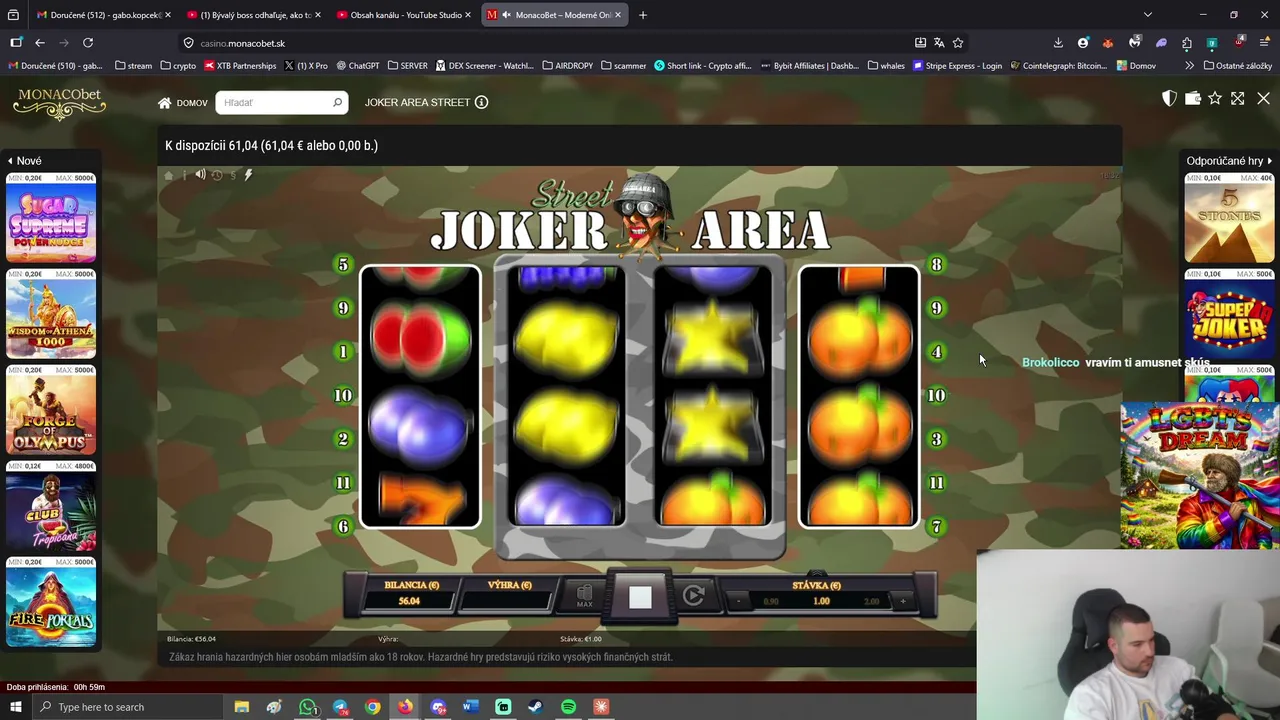Image resolution: width=1280 pixels, height=720 pixels.
Task: Decrease stake with the minus button
Action: [740, 601]
